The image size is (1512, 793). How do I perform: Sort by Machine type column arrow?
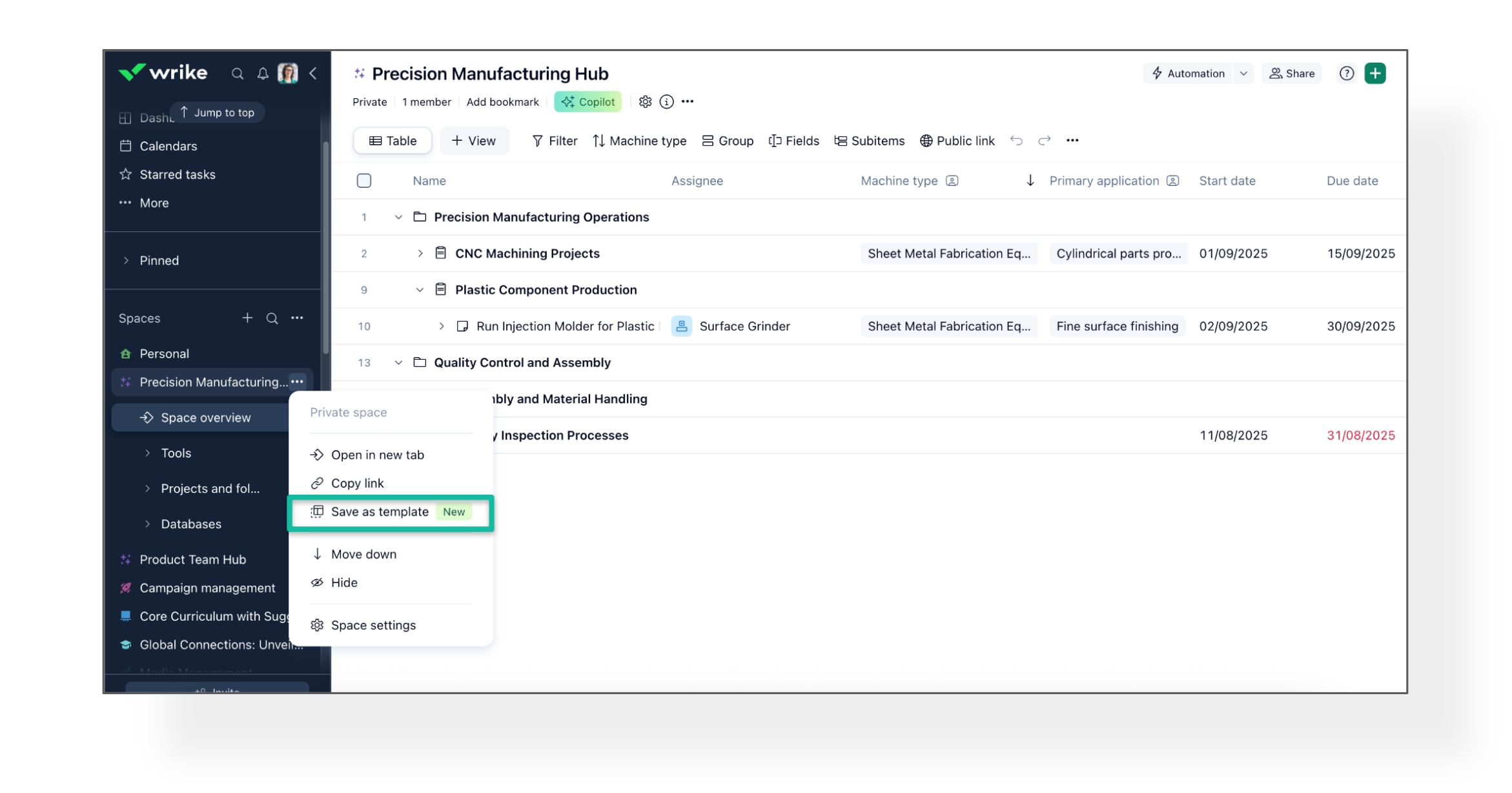(1030, 181)
